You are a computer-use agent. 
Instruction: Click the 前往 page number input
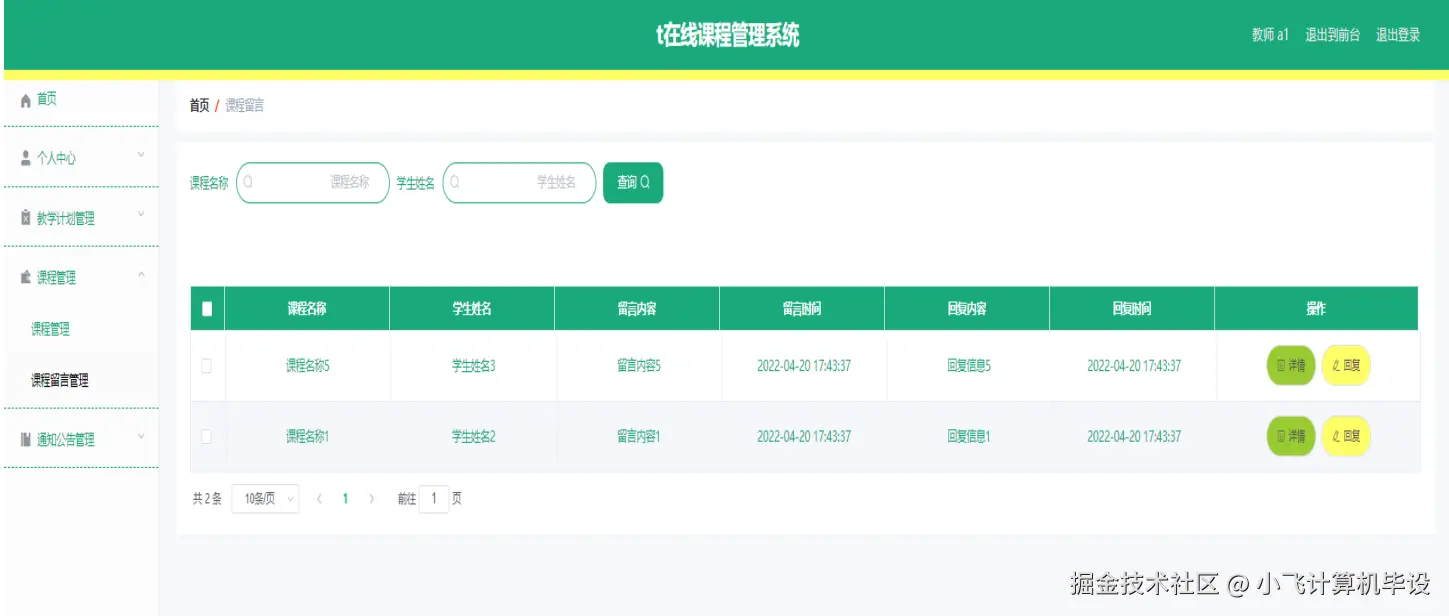(x=434, y=498)
